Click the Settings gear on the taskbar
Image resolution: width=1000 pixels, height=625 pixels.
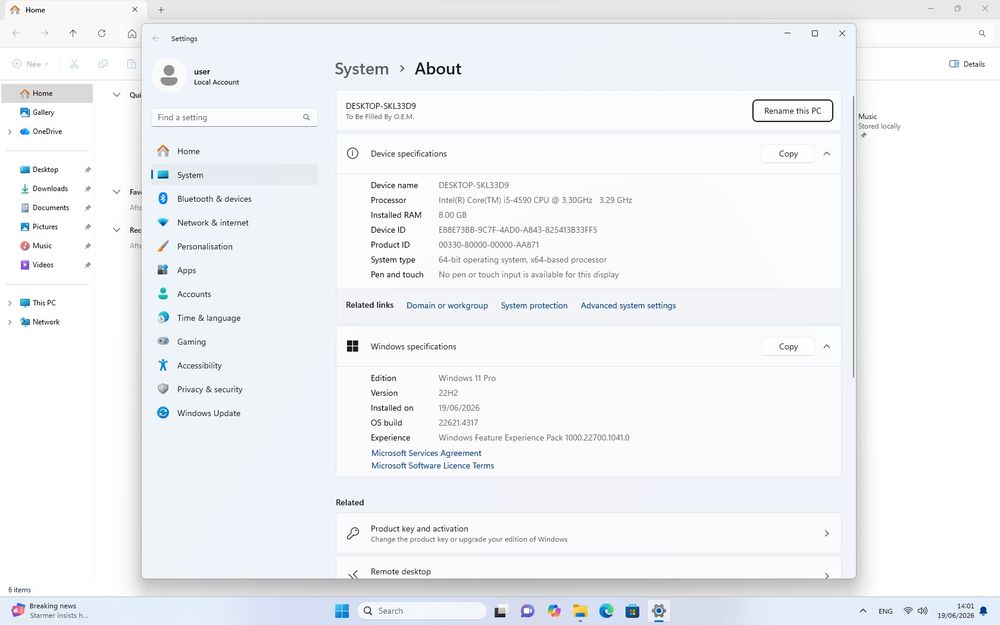click(659, 611)
